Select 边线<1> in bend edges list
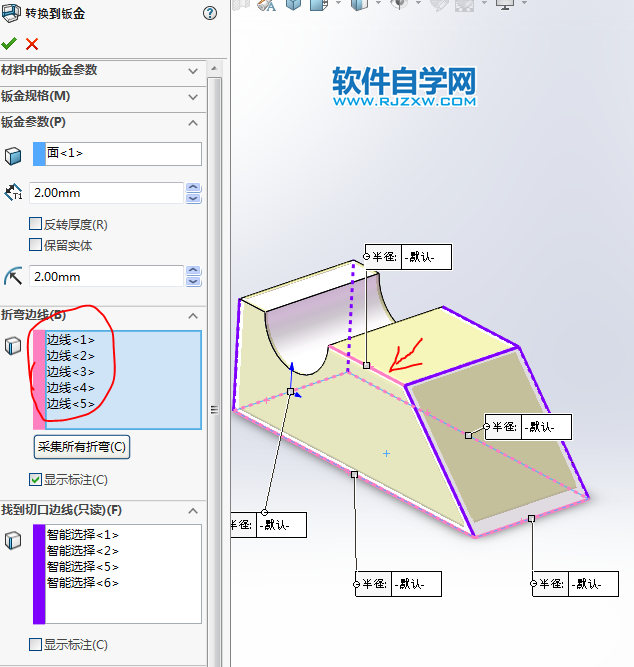The height and width of the screenshot is (667, 634). [x=70, y=340]
